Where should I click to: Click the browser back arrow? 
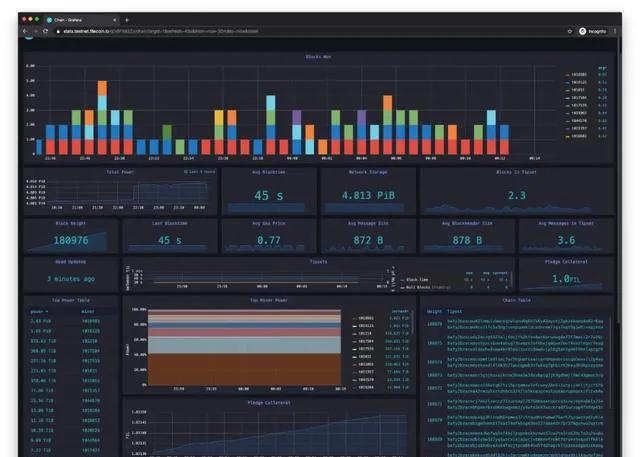25,31
